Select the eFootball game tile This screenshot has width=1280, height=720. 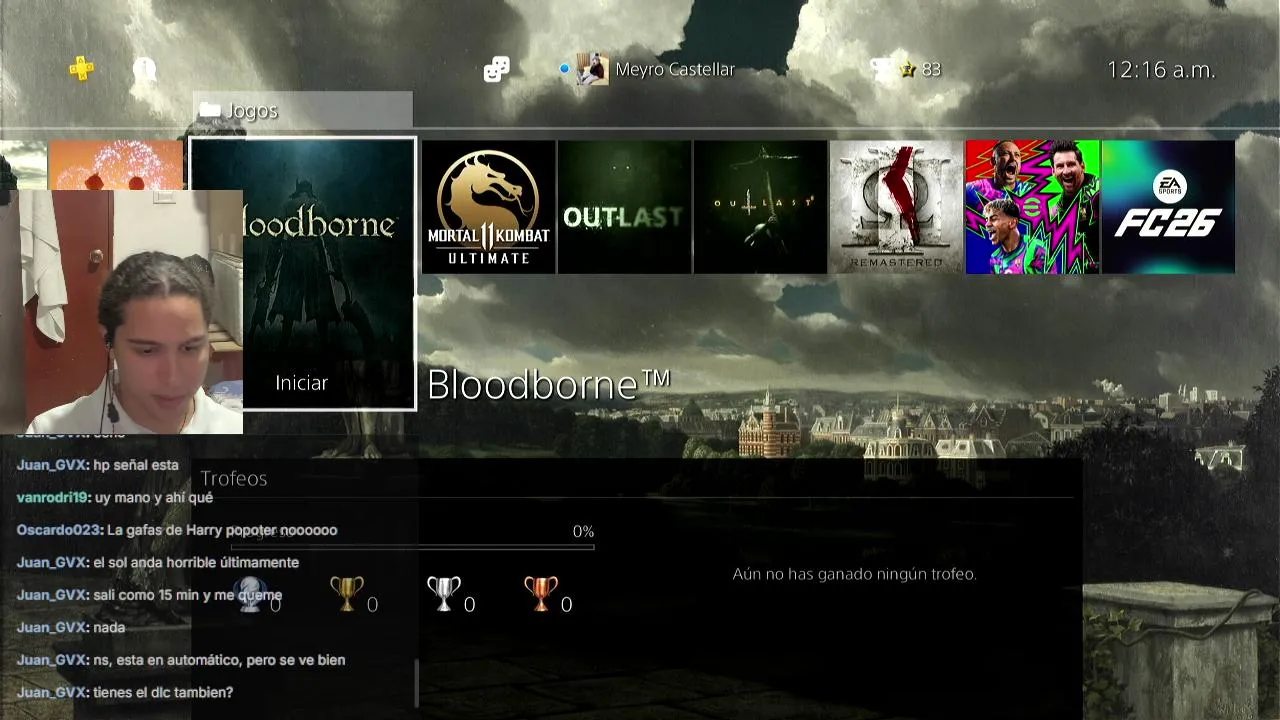tap(1032, 206)
